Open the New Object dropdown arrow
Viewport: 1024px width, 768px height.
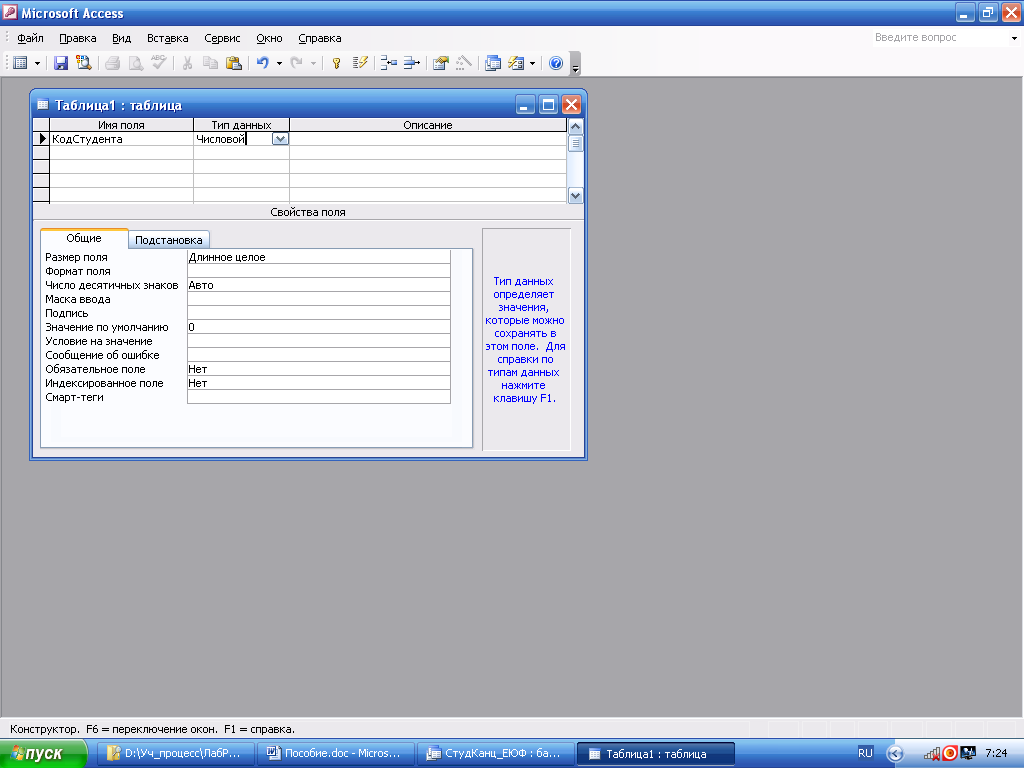pos(532,63)
